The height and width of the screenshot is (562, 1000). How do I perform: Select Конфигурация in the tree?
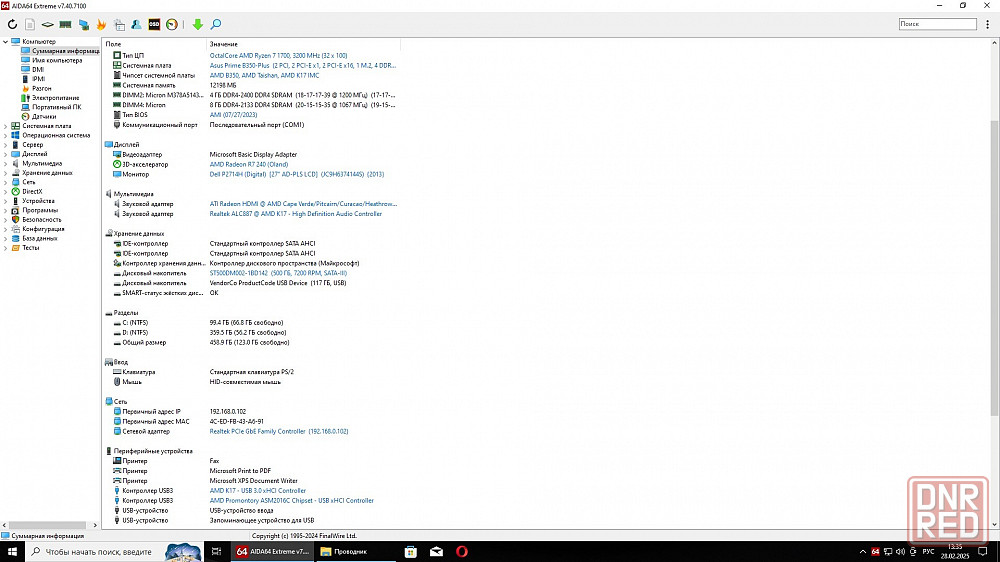coord(43,229)
